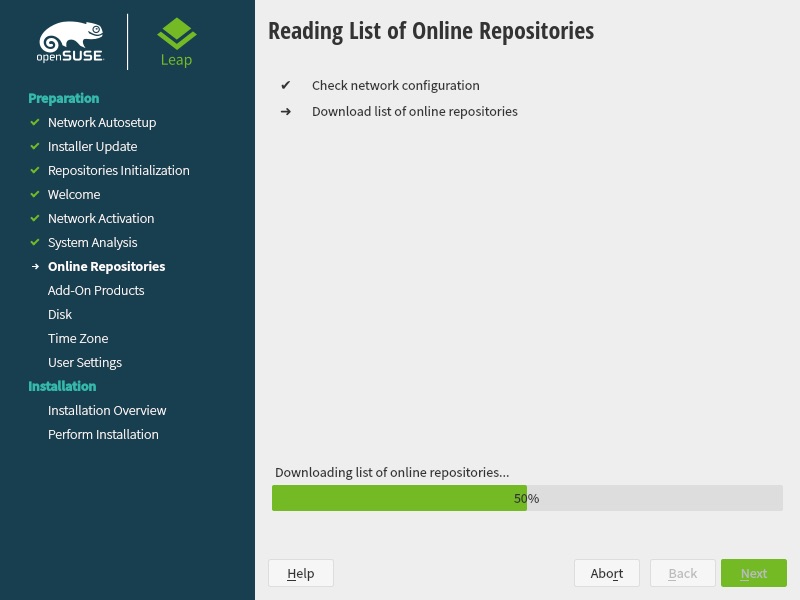Click the checkmark beside Network Autosetup
The image size is (800, 600).
[35, 122]
